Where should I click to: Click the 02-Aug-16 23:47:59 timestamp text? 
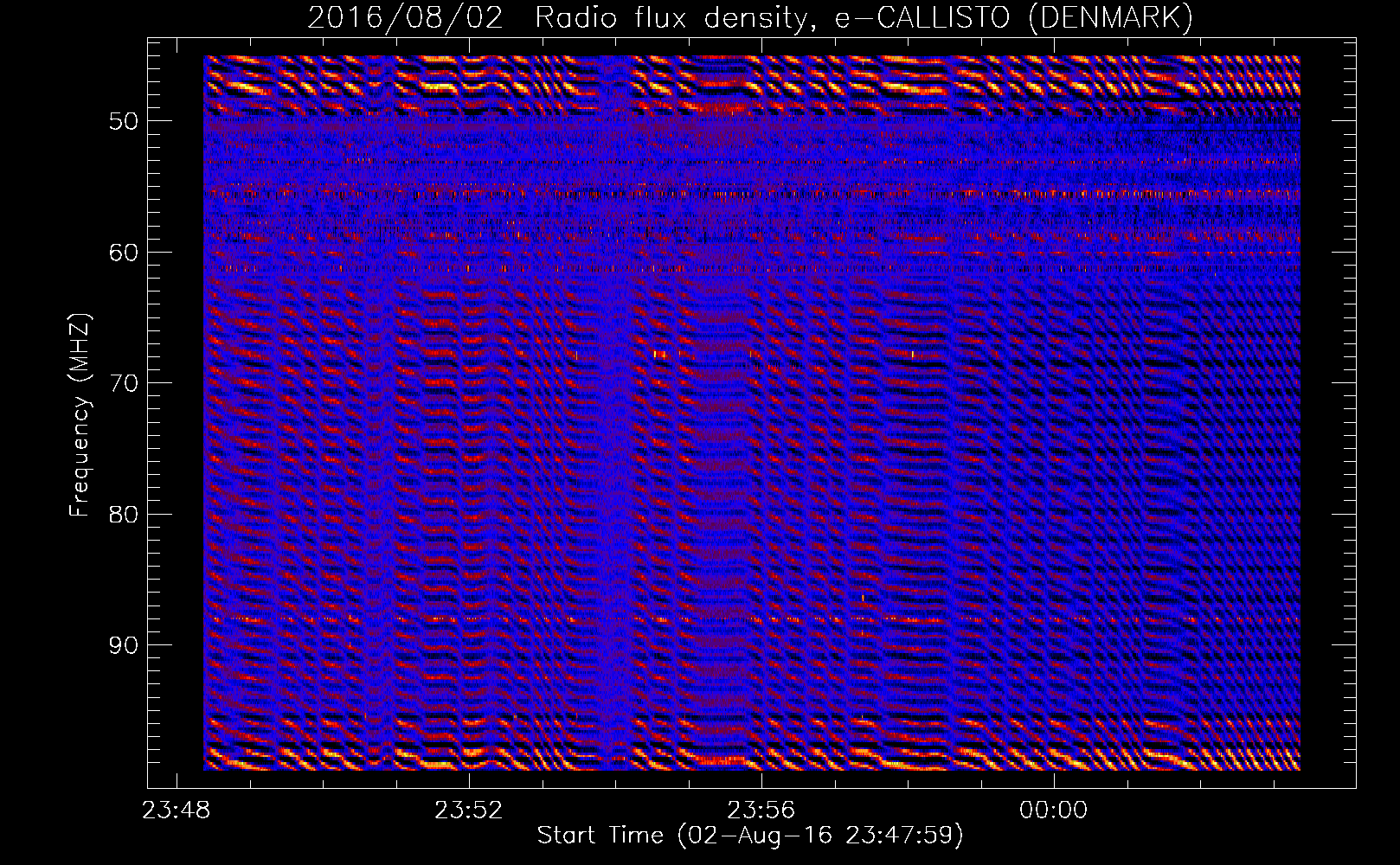click(820, 836)
